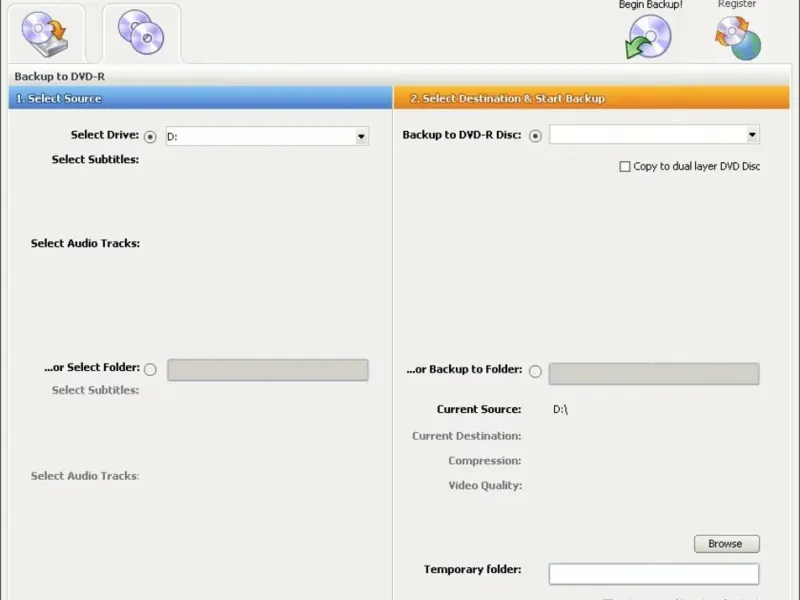
Task: Open the Register globe icon
Action: pyautogui.click(x=738, y=38)
